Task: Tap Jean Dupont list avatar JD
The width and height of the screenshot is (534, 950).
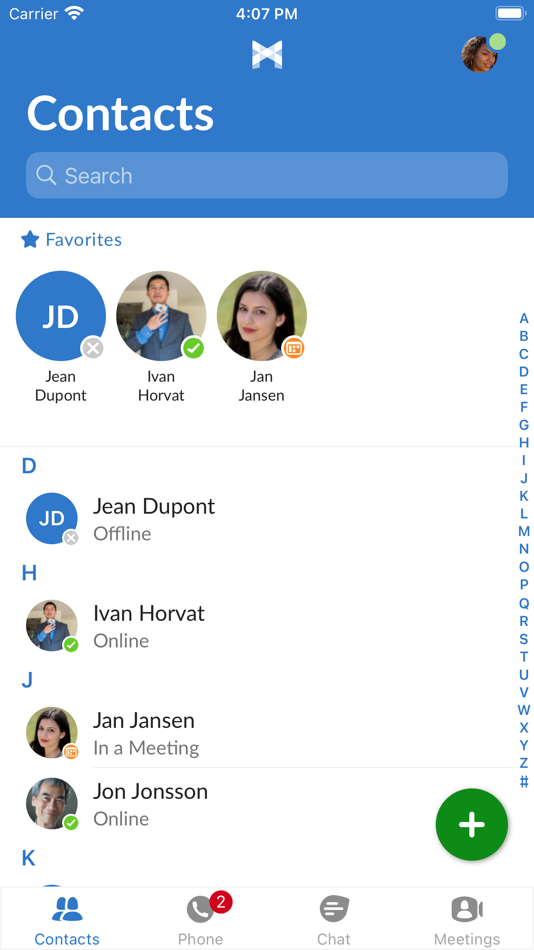Action: click(52, 519)
